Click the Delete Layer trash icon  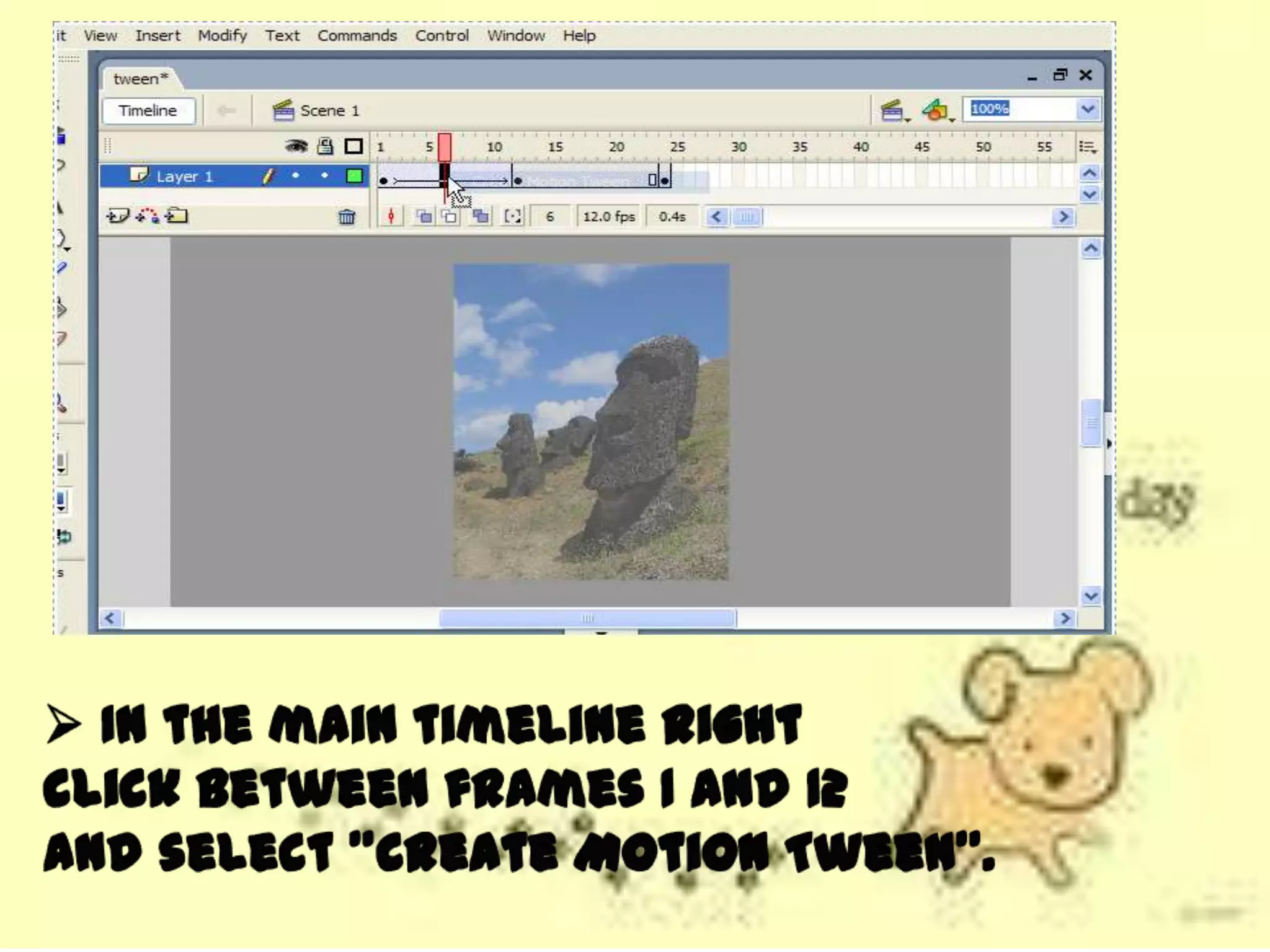(x=347, y=217)
